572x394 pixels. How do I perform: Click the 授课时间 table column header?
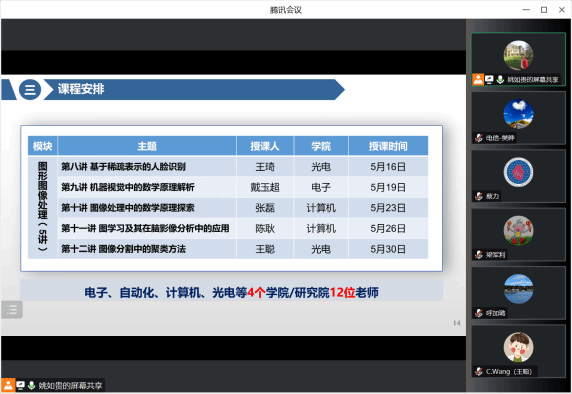click(x=388, y=146)
